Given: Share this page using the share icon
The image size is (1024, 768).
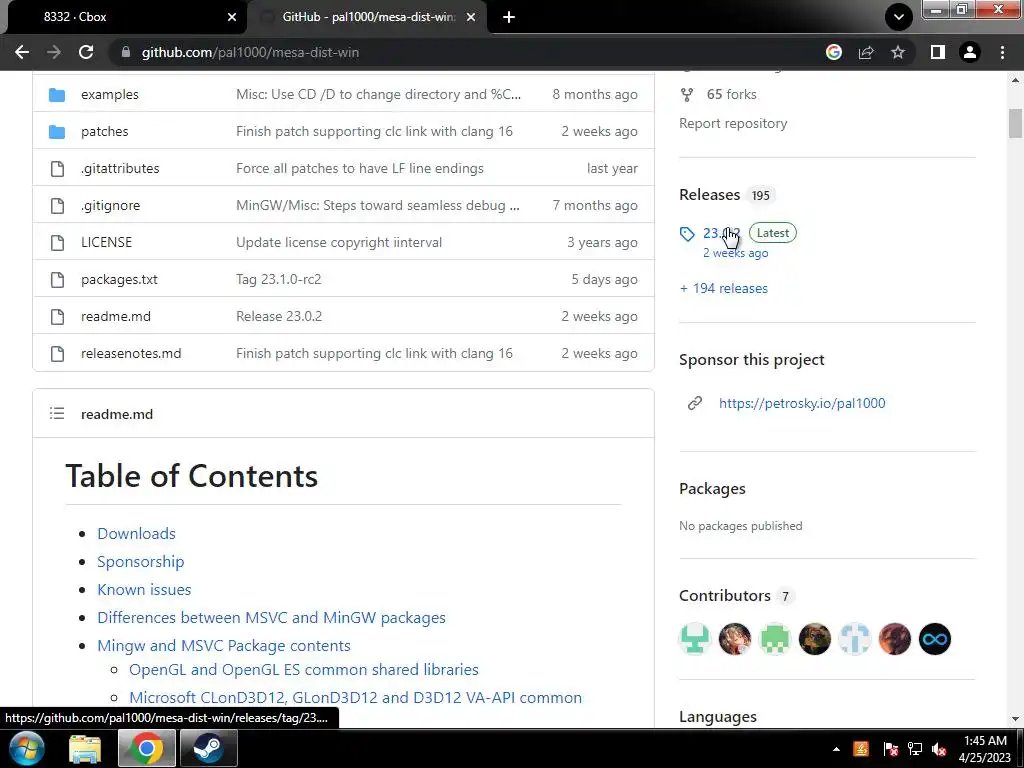Looking at the screenshot, I should [x=866, y=52].
